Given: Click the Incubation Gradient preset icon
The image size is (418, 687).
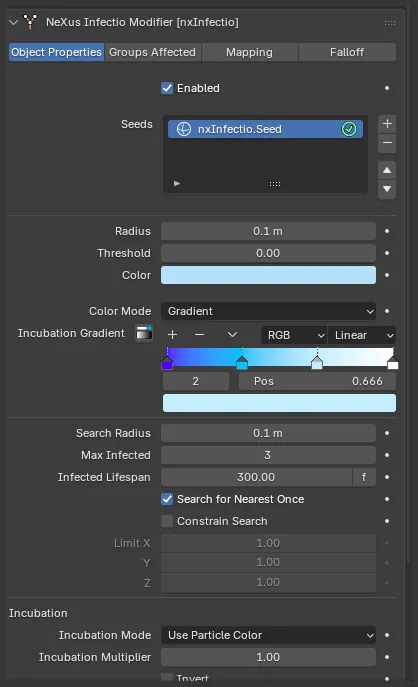Looking at the screenshot, I should click(x=144, y=333).
